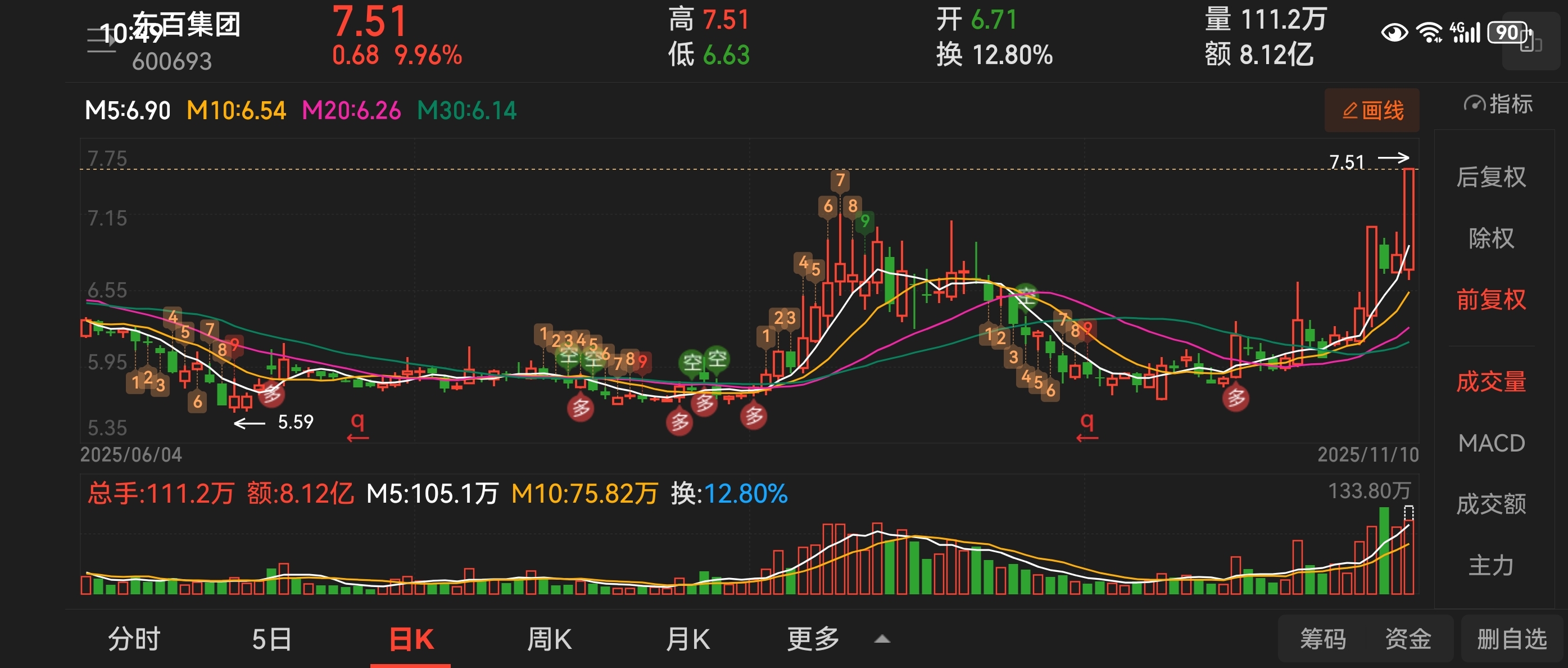Image resolution: width=1568 pixels, height=668 pixels.
Task: Open the 分时 intraday tab
Action: [134, 639]
